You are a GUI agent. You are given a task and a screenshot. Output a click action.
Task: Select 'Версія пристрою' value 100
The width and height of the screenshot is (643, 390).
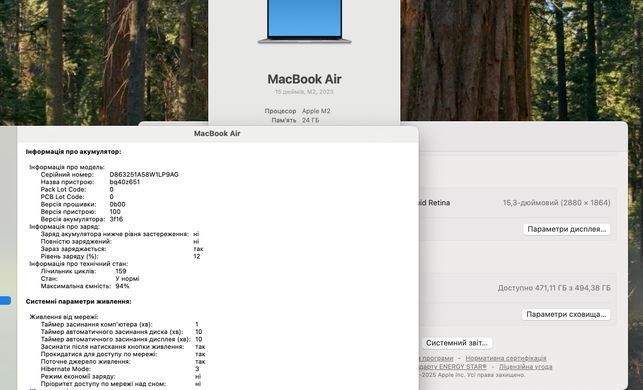(115, 212)
